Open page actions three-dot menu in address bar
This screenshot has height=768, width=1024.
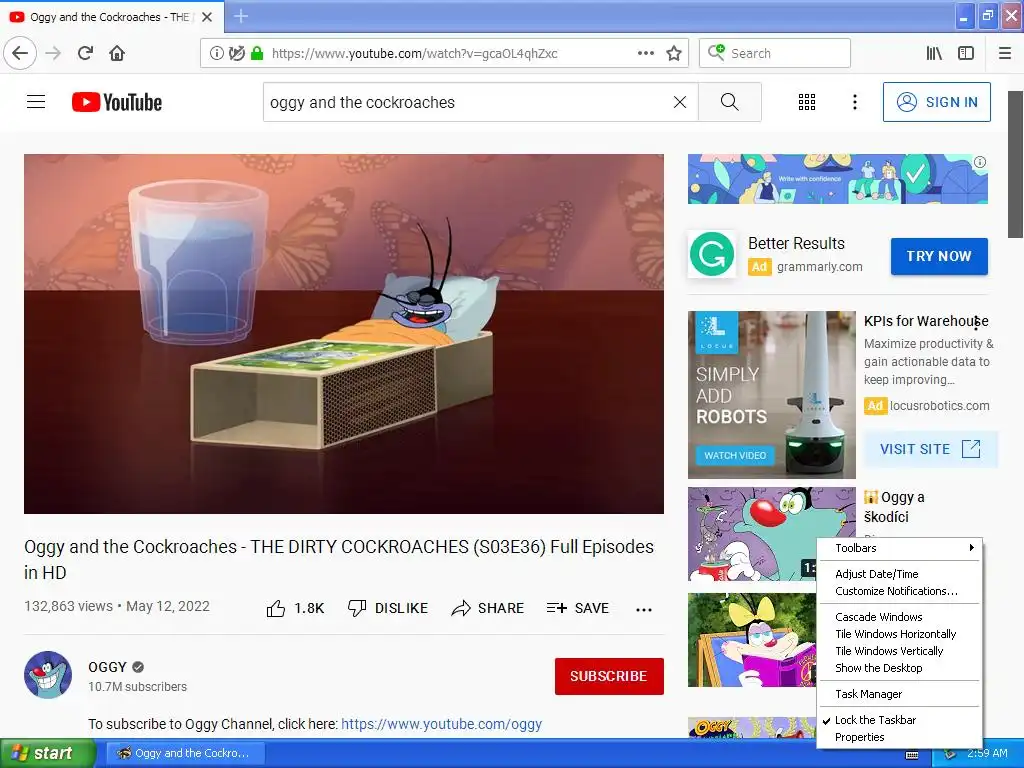tap(646, 53)
